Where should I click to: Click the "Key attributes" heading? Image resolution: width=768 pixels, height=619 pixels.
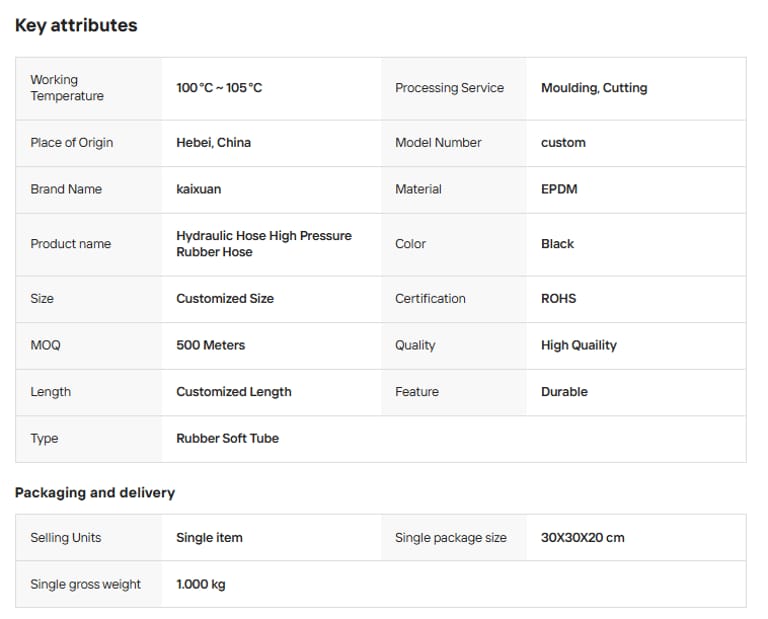coord(76,26)
